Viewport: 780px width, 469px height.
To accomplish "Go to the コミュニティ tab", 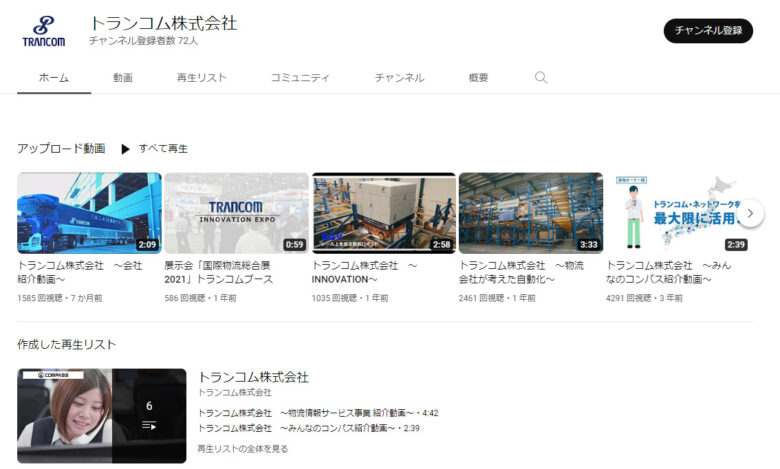I will [300, 78].
